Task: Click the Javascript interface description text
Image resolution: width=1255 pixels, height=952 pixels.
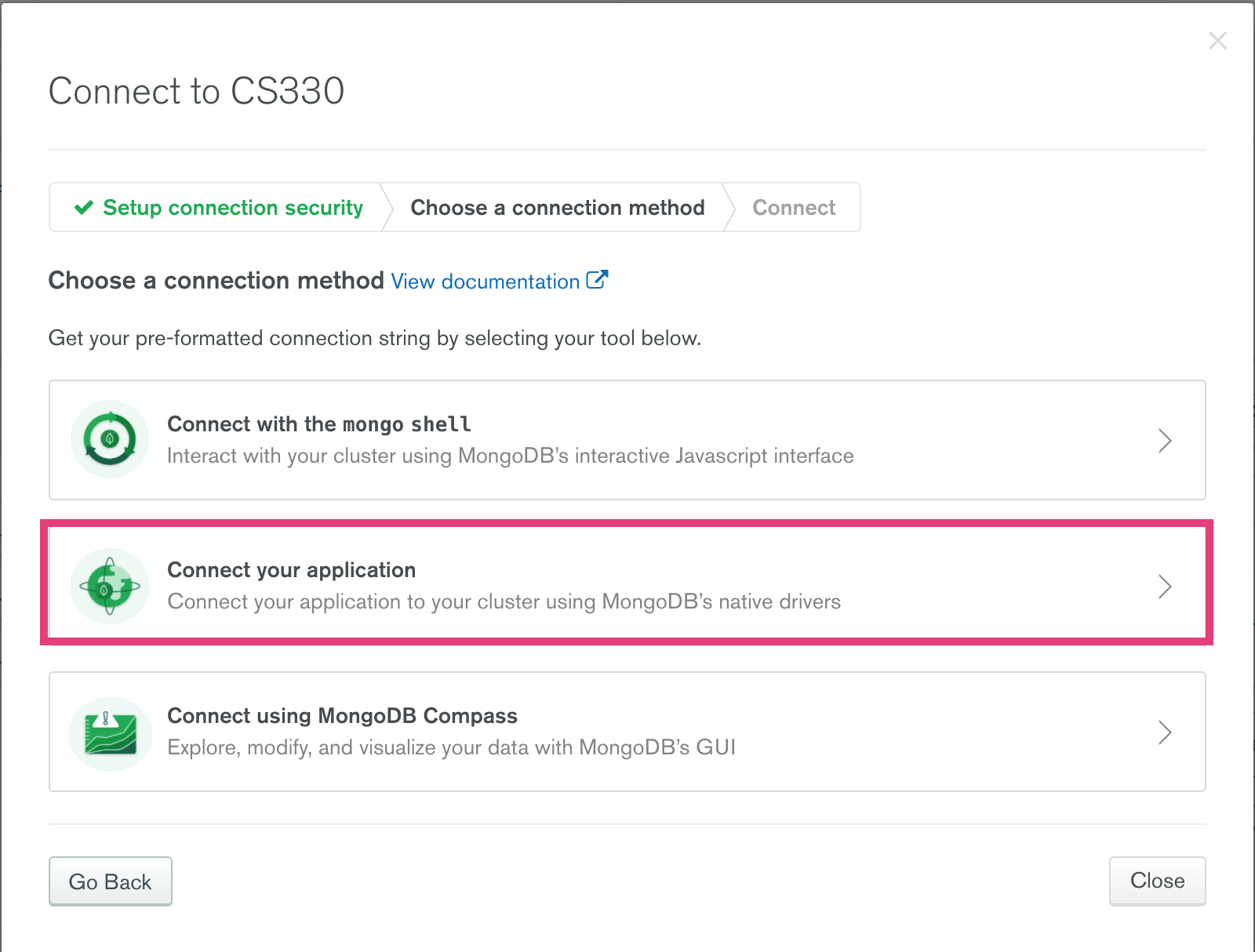Action: (510, 456)
